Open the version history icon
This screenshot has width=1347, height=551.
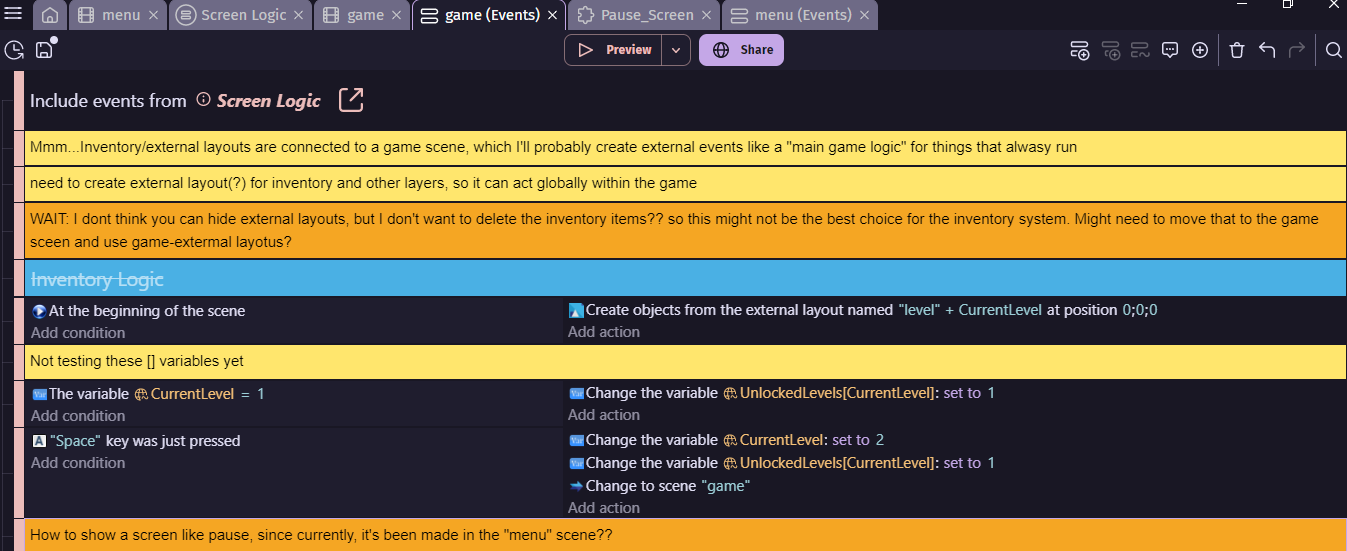[14, 50]
